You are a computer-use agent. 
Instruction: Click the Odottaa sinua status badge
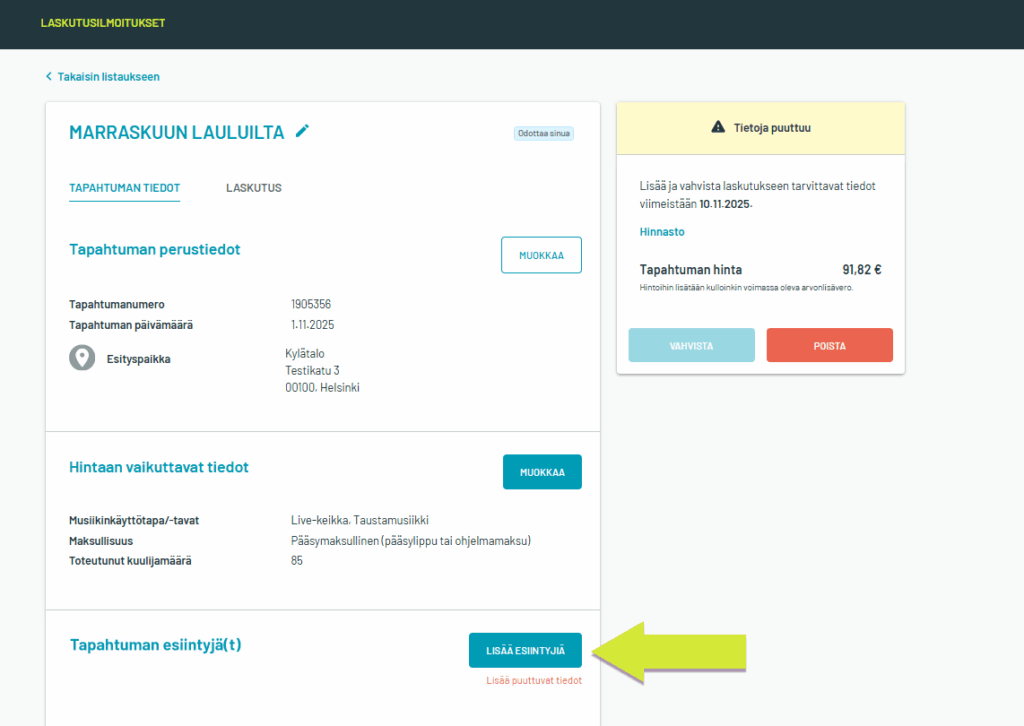pos(543,133)
